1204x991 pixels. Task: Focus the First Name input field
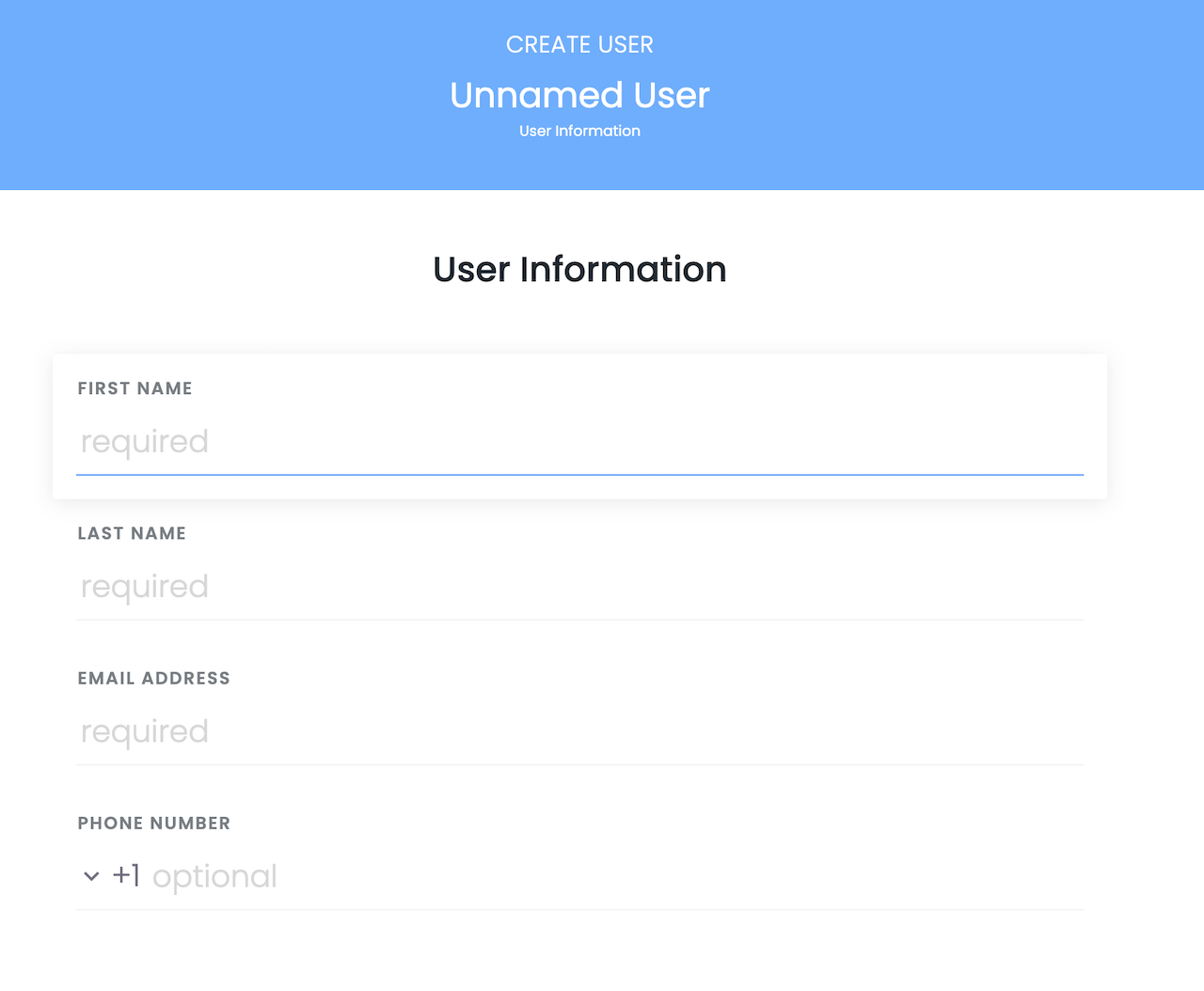(579, 442)
